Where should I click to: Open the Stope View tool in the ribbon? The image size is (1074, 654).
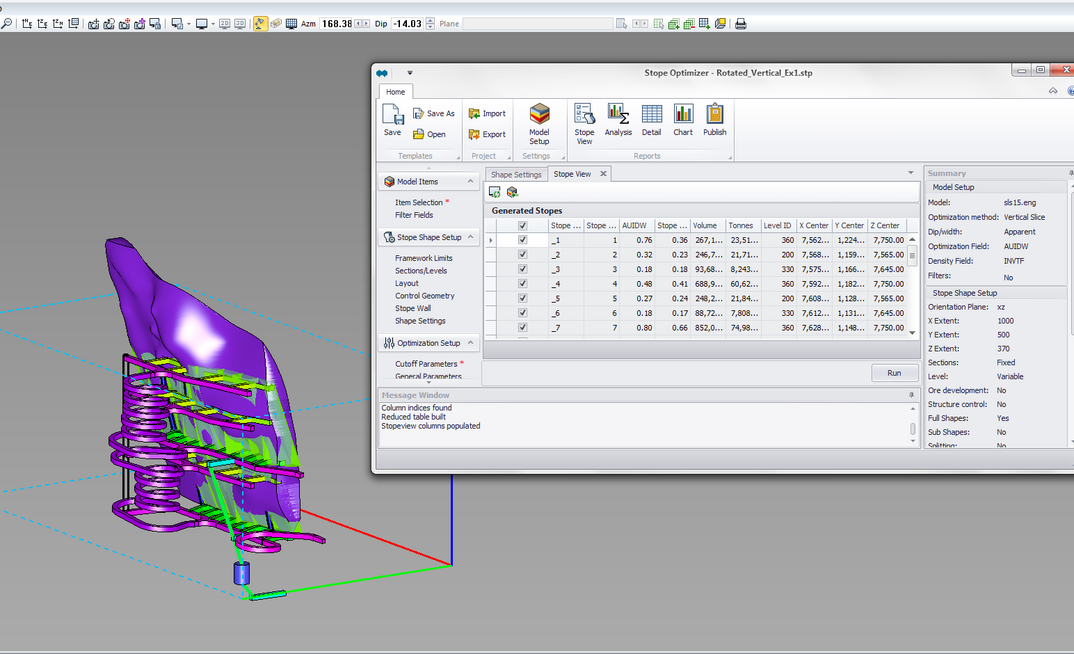point(584,120)
